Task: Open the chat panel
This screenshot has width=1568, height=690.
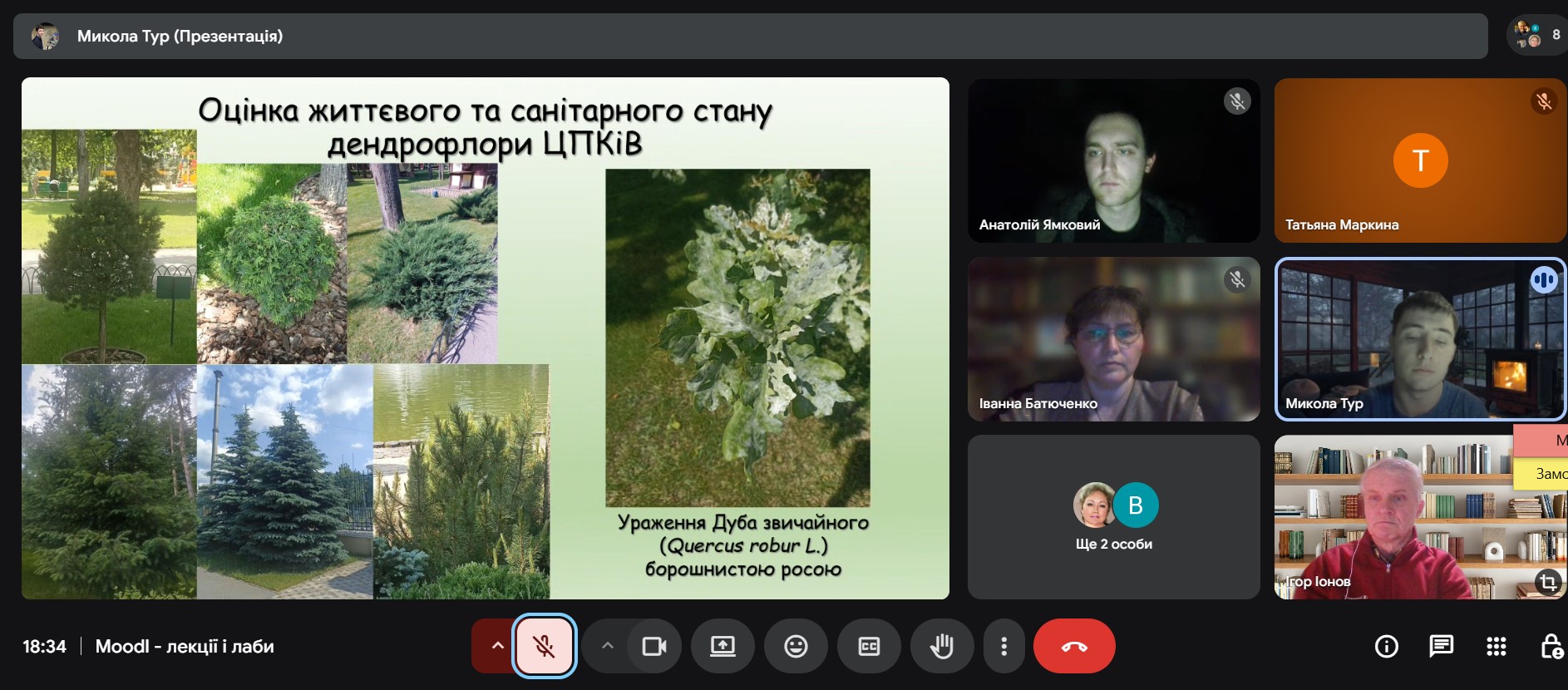Action: 1441,646
